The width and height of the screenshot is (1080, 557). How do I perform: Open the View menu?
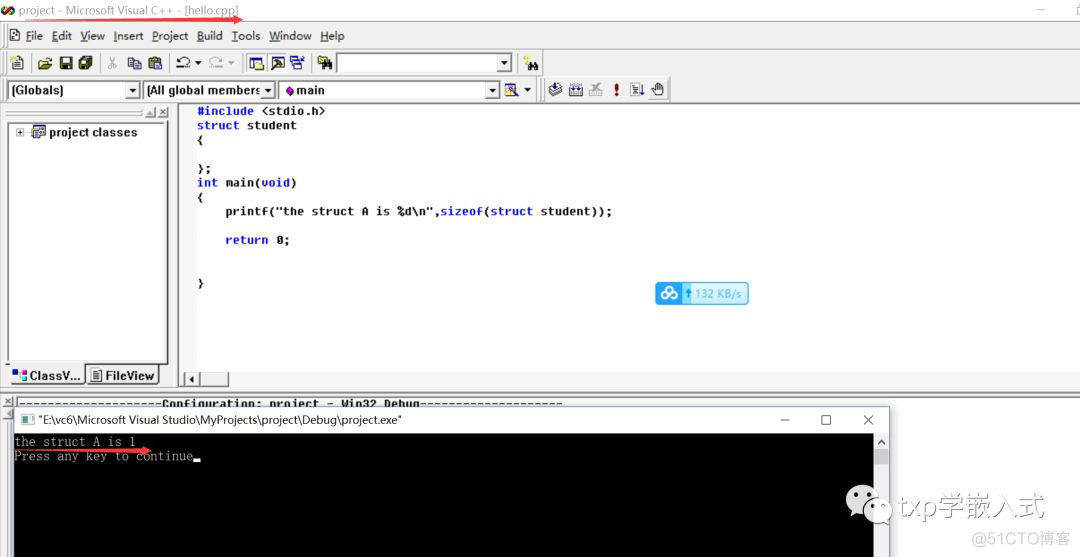pos(92,36)
